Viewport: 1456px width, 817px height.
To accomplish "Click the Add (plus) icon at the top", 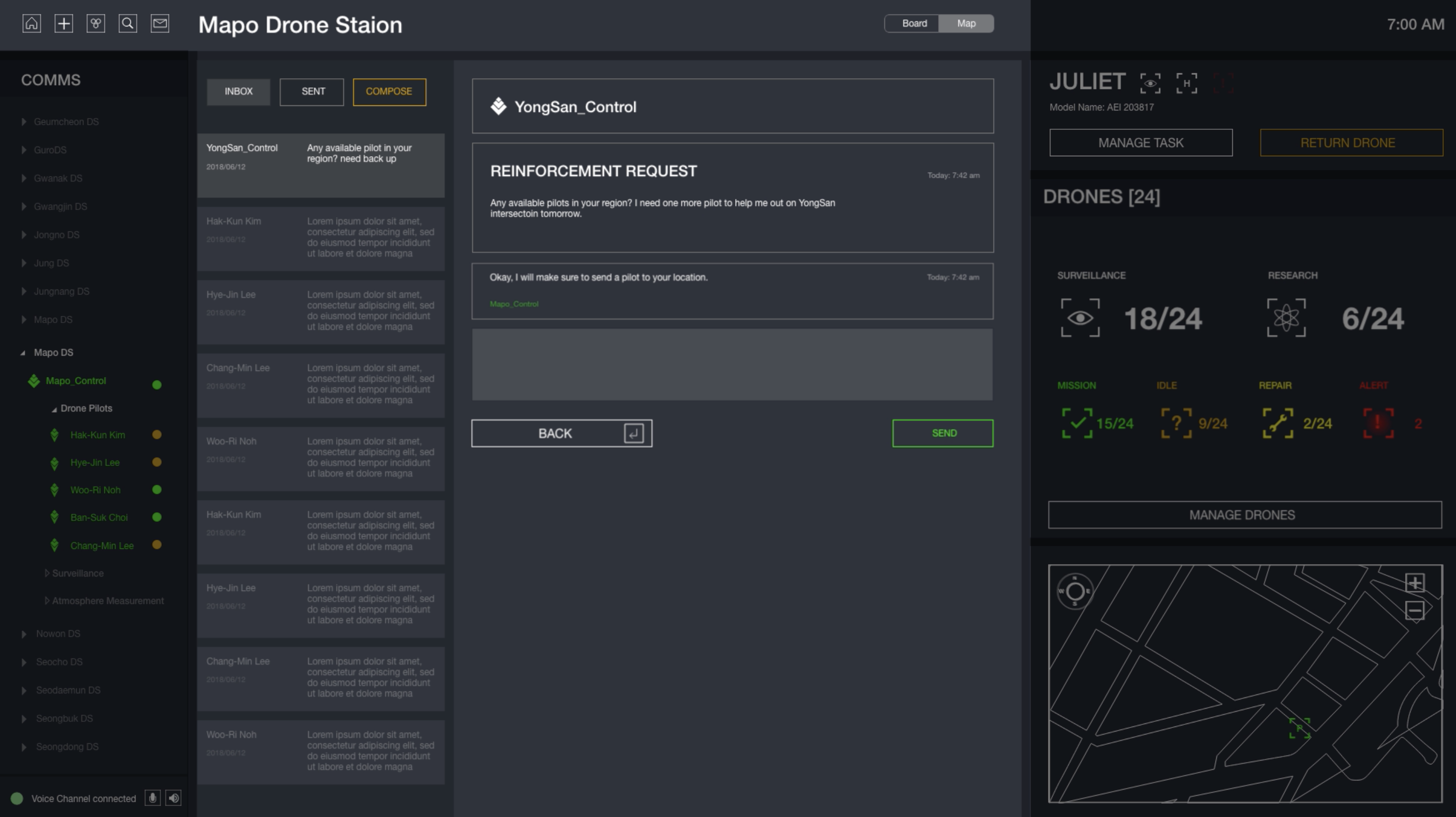I will tap(64, 23).
